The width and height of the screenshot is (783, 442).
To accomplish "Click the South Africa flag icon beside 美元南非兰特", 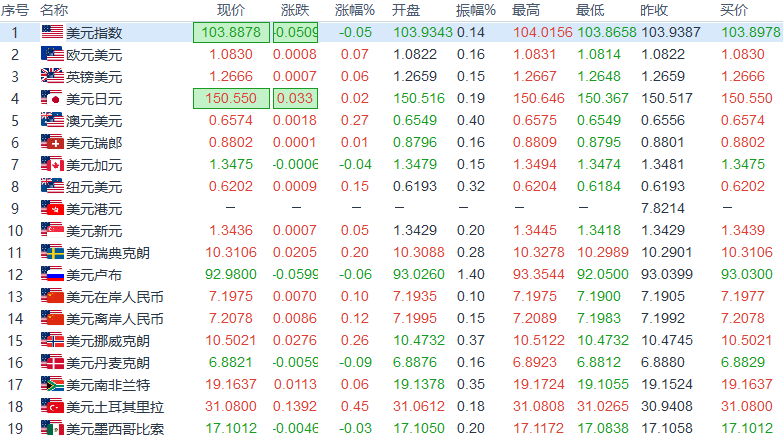I will tap(52, 384).
